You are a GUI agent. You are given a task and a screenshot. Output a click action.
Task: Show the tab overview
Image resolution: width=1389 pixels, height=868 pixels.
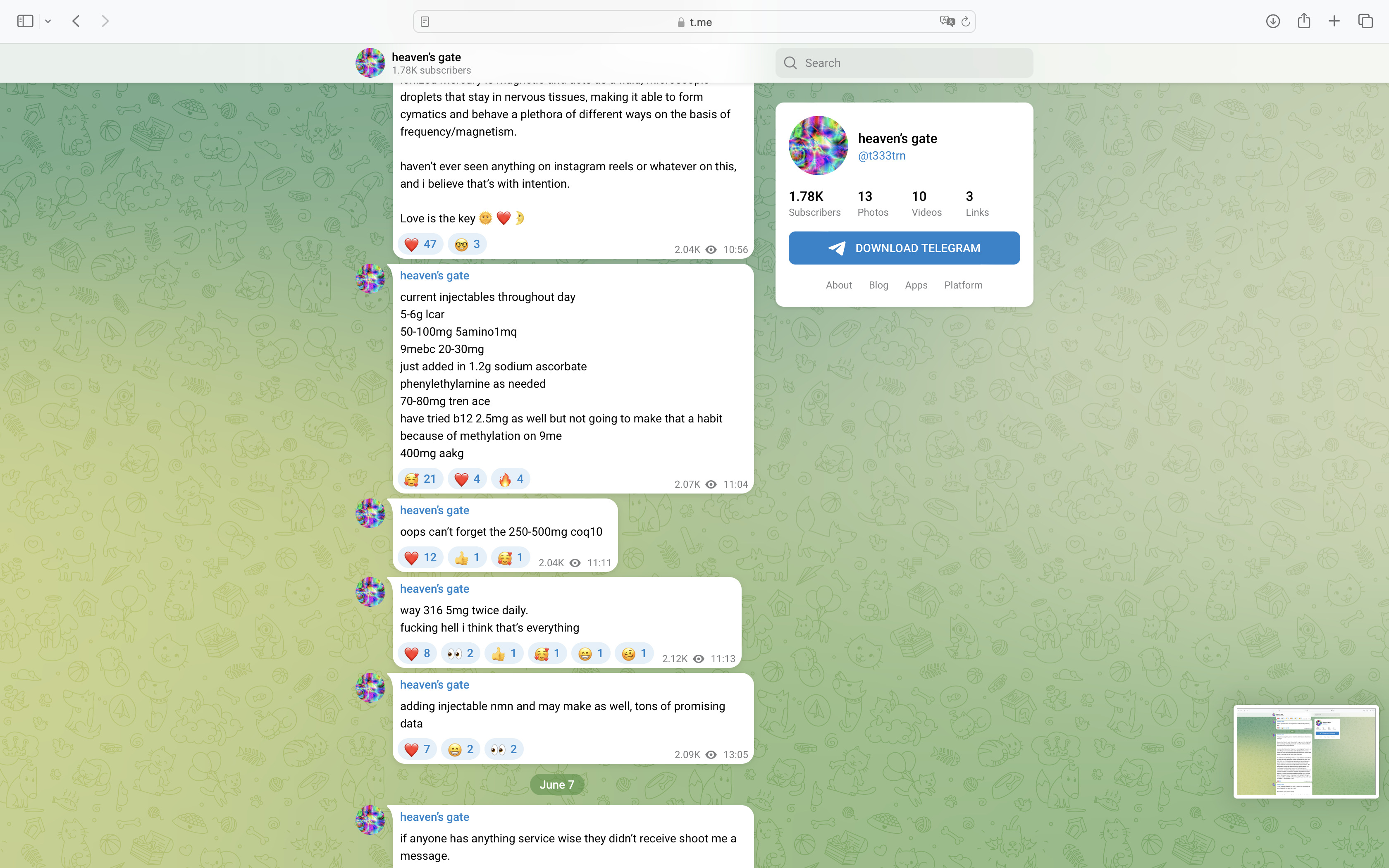point(1365,21)
